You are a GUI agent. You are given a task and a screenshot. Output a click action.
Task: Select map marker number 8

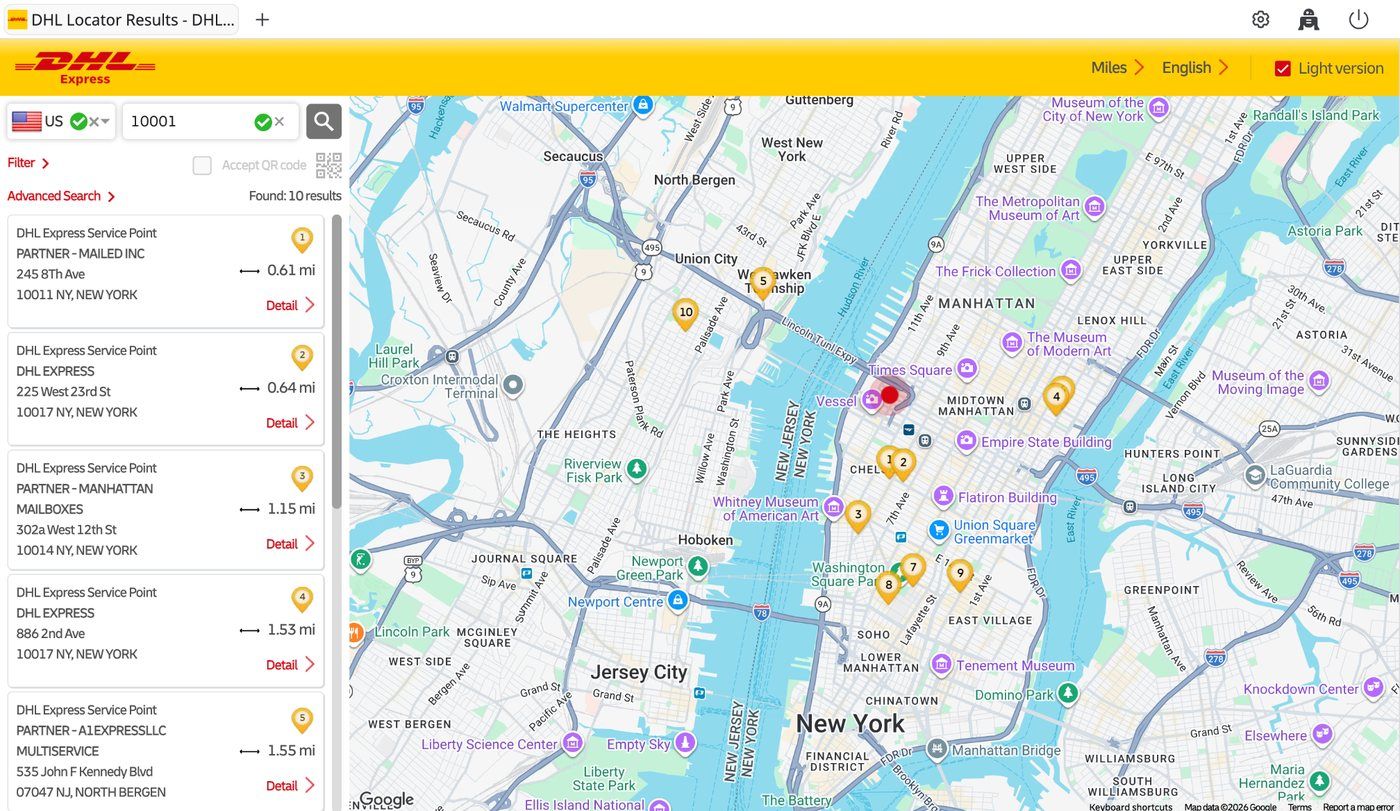pos(888,587)
